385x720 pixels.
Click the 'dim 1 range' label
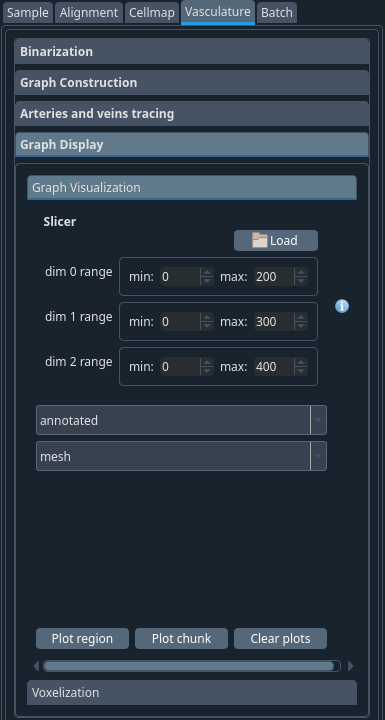click(x=79, y=317)
